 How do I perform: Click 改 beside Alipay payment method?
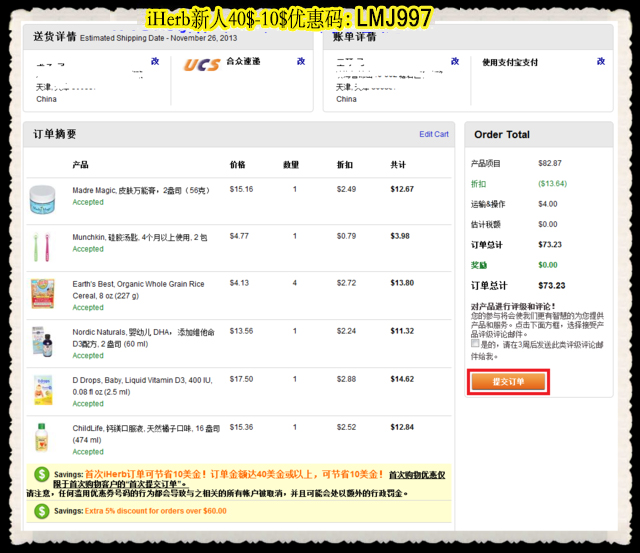point(600,62)
